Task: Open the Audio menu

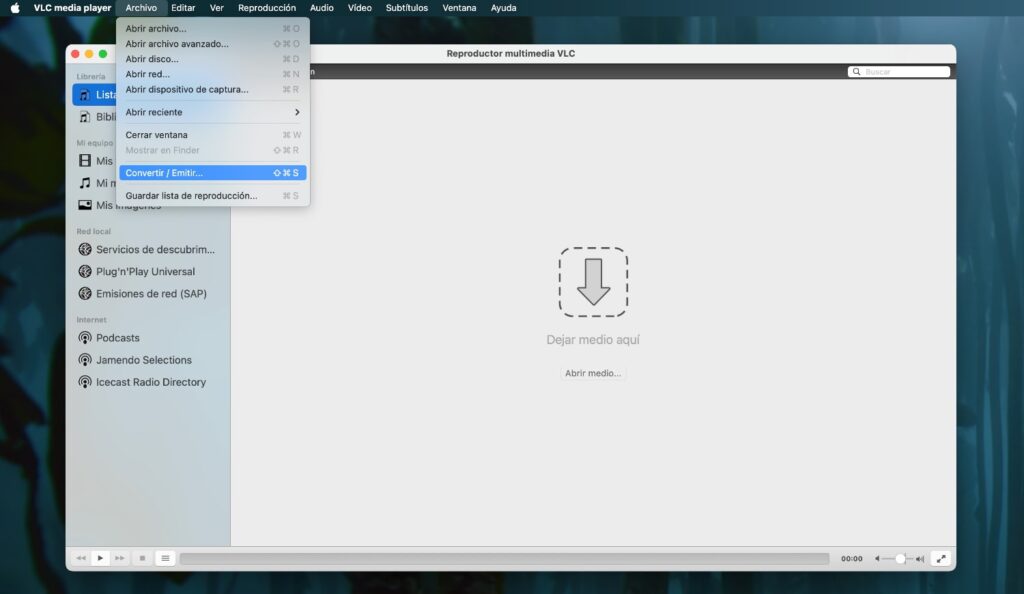Action: click(321, 7)
